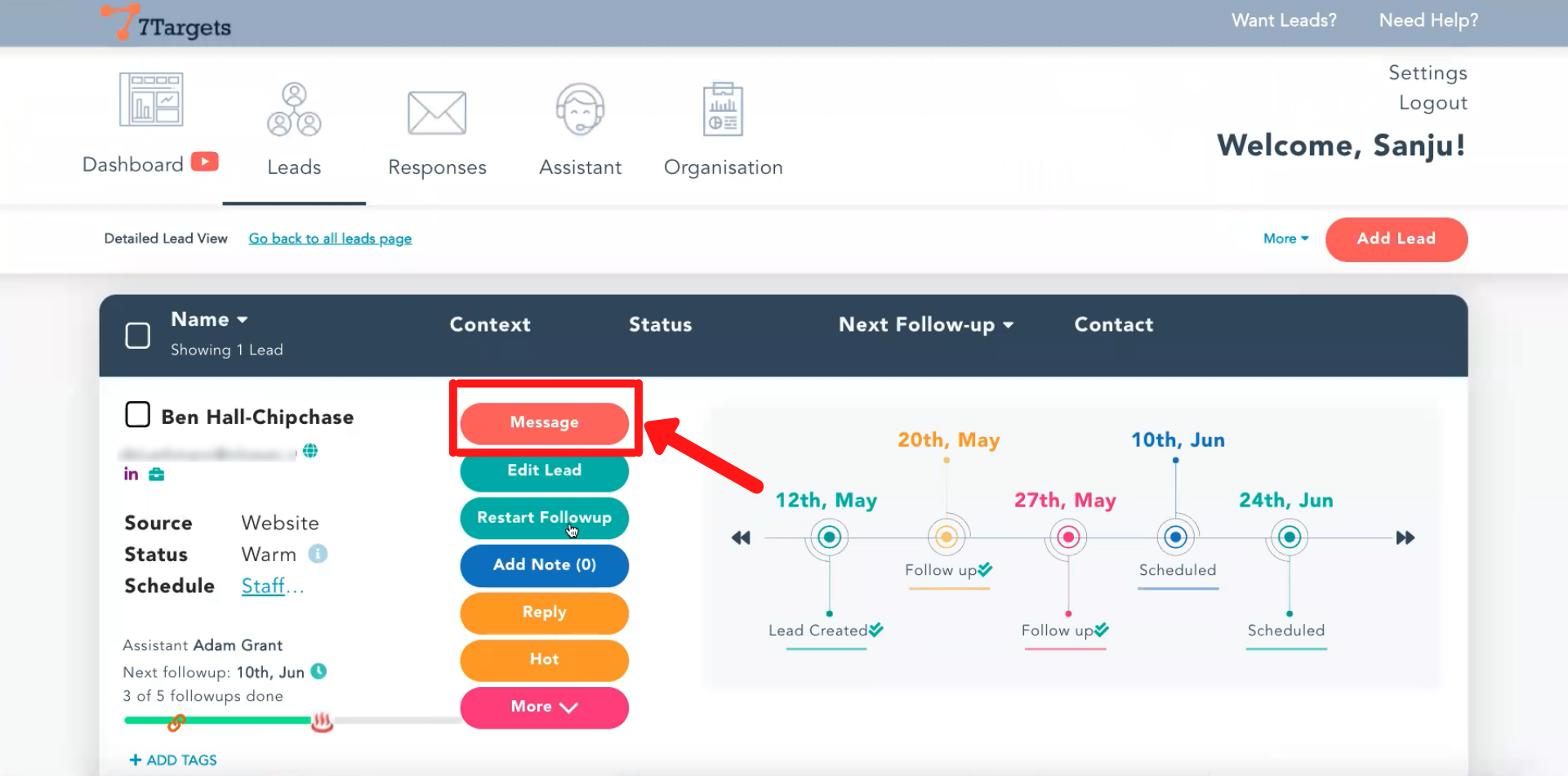This screenshot has width=1568, height=776.
Task: Expand the Name sort dropdown
Action: pos(242,319)
